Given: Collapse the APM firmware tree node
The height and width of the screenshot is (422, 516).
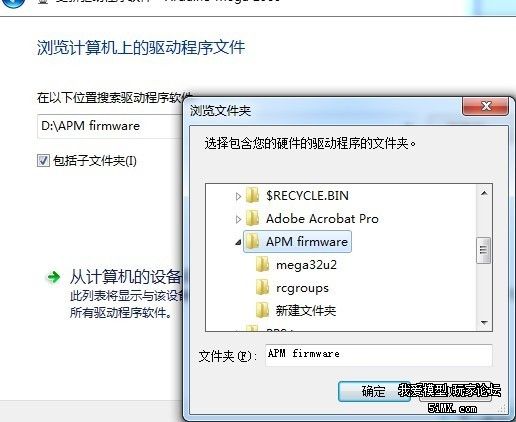Looking at the screenshot, I should click(x=238, y=242).
